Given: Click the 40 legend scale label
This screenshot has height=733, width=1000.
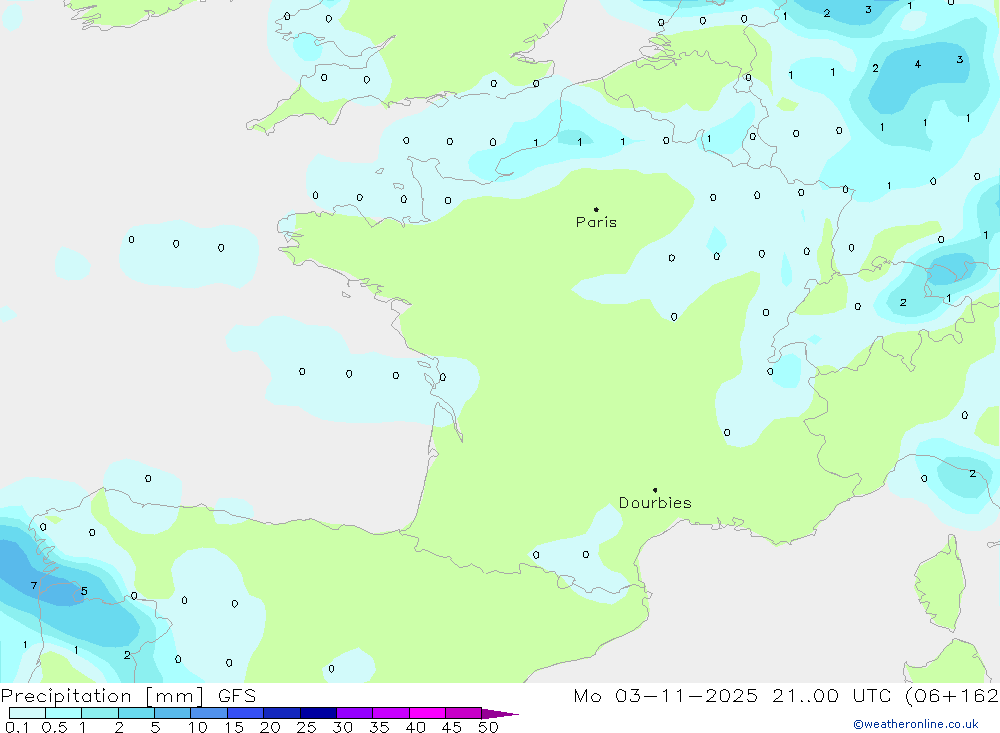Looking at the screenshot, I should coord(416,727).
